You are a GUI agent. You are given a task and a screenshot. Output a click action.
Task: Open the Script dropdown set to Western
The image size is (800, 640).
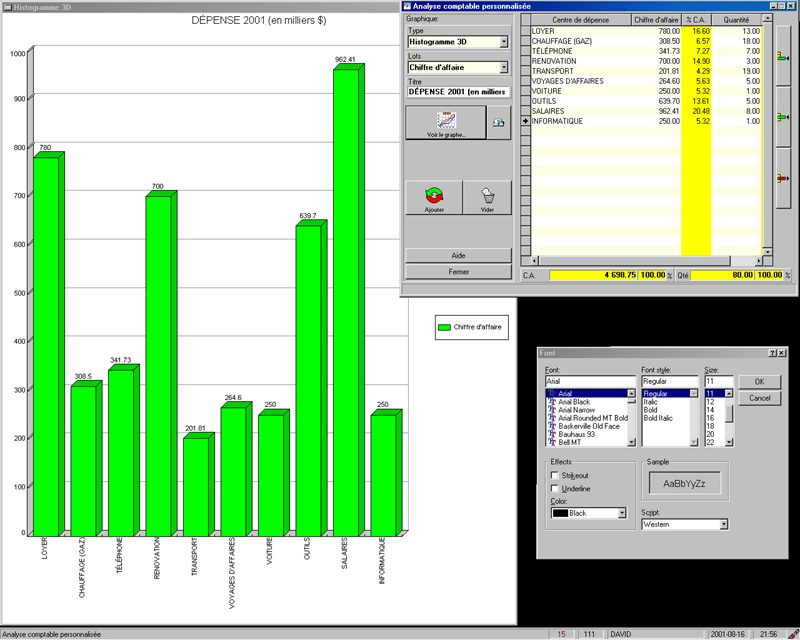coord(723,524)
